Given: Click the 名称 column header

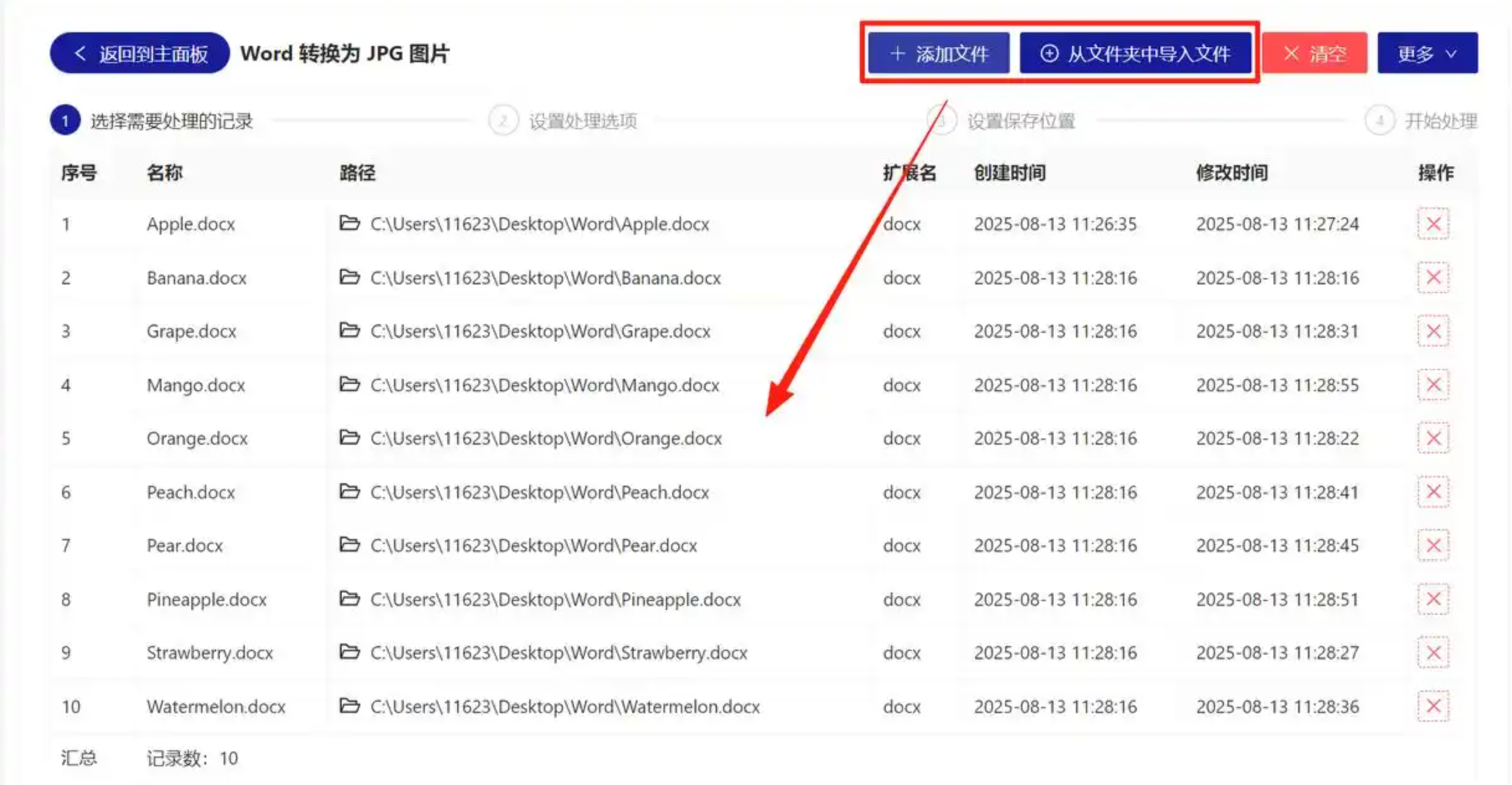Looking at the screenshot, I should coord(165,173).
